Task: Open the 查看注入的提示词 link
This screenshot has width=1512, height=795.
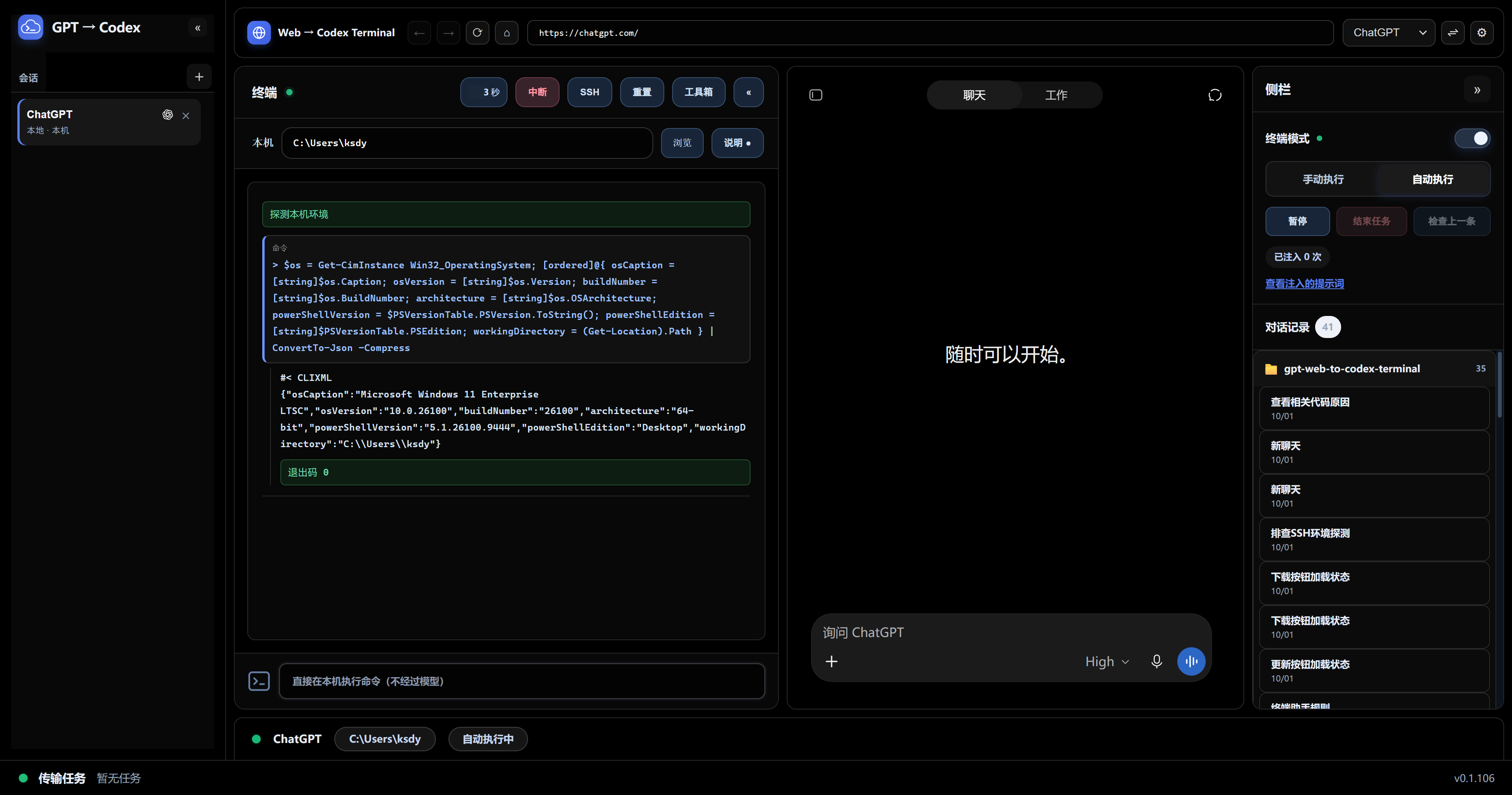Action: (x=1304, y=284)
